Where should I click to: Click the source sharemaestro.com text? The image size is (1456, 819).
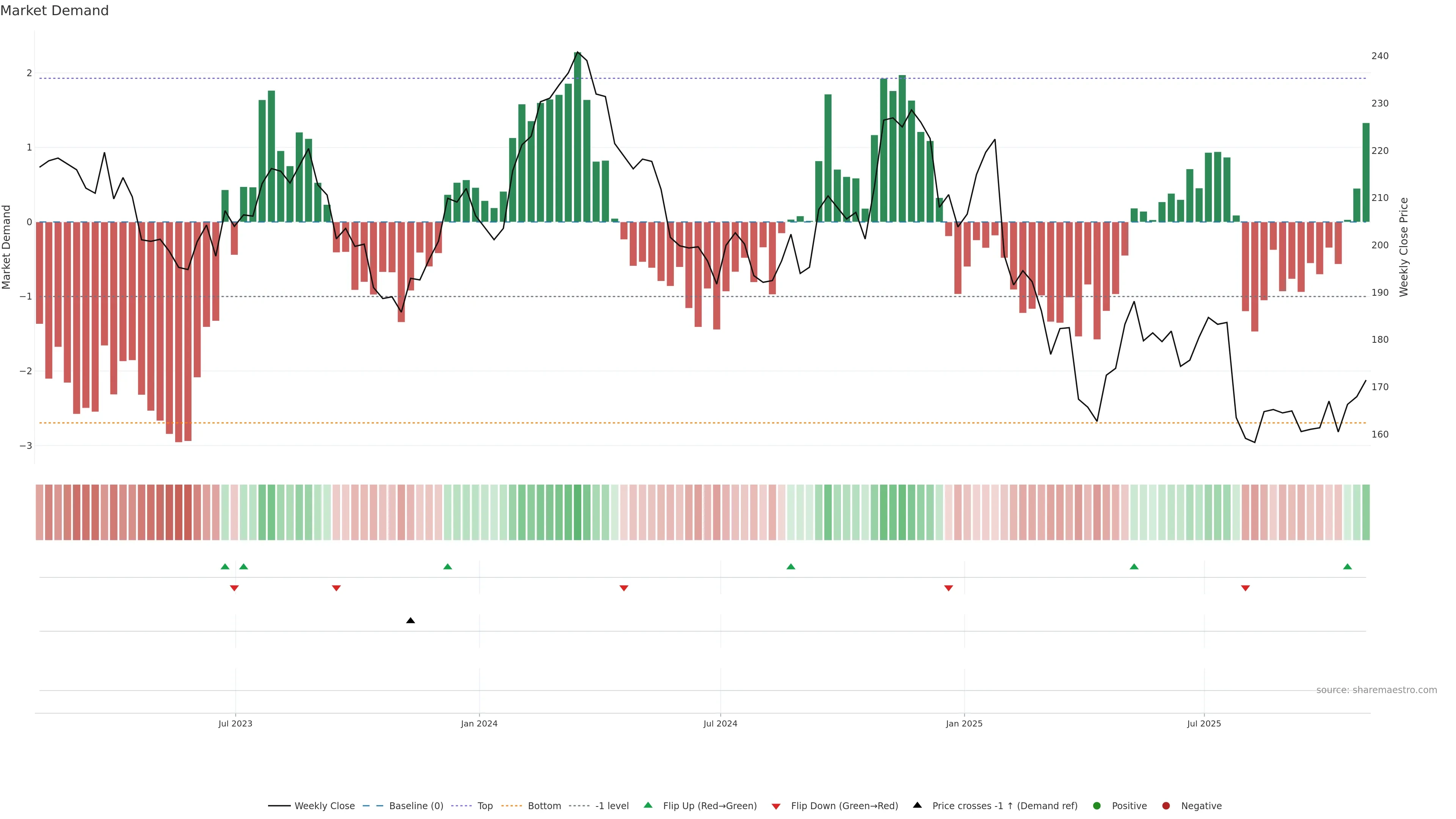1376,690
